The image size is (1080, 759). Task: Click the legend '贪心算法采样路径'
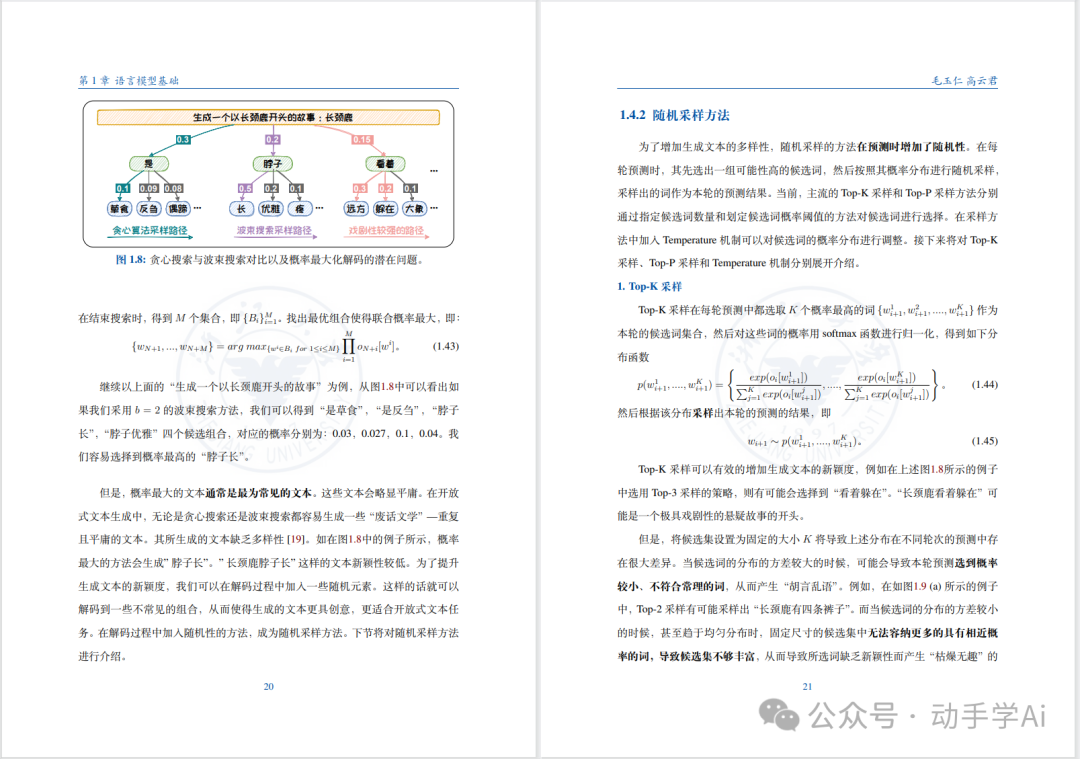[150, 230]
